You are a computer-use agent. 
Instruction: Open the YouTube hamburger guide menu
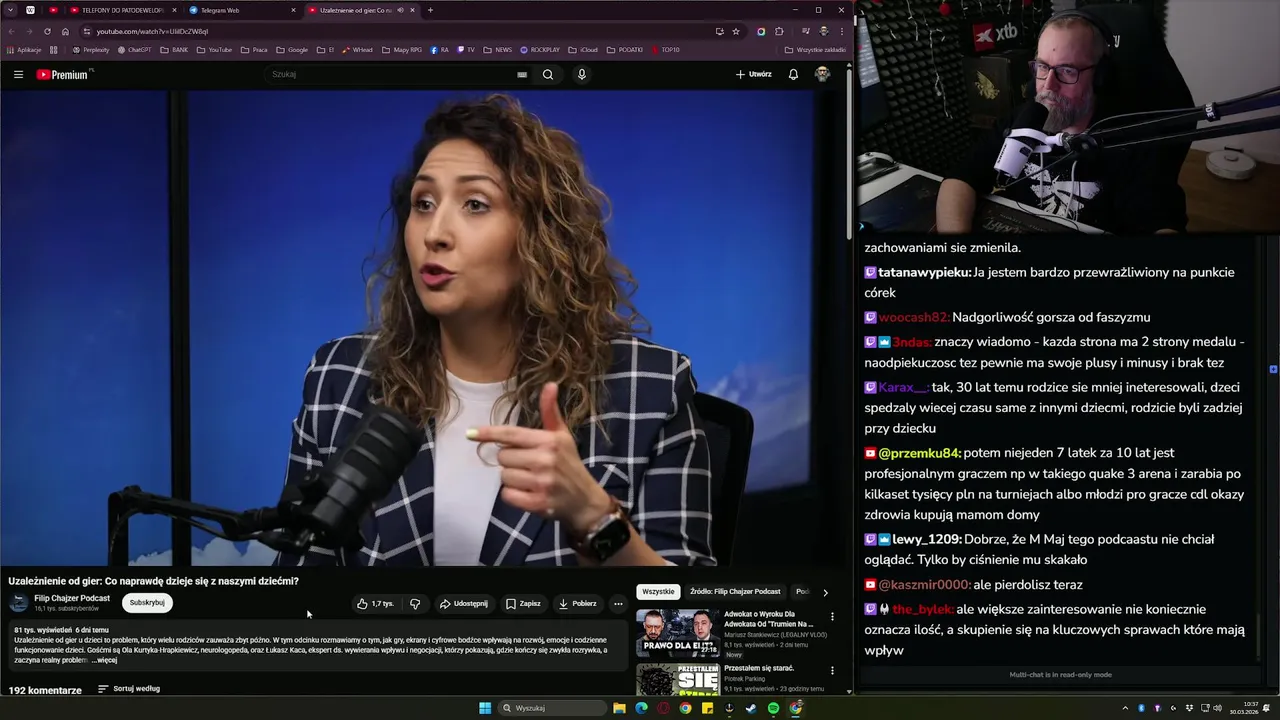point(18,74)
